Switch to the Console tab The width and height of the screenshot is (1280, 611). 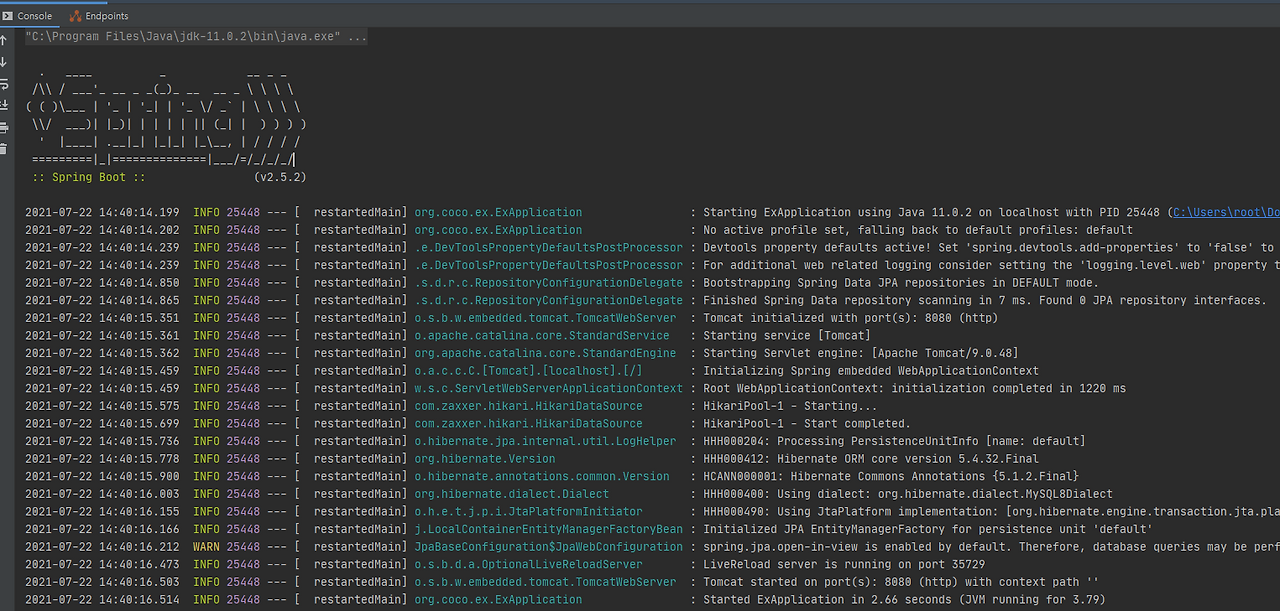tap(27, 16)
